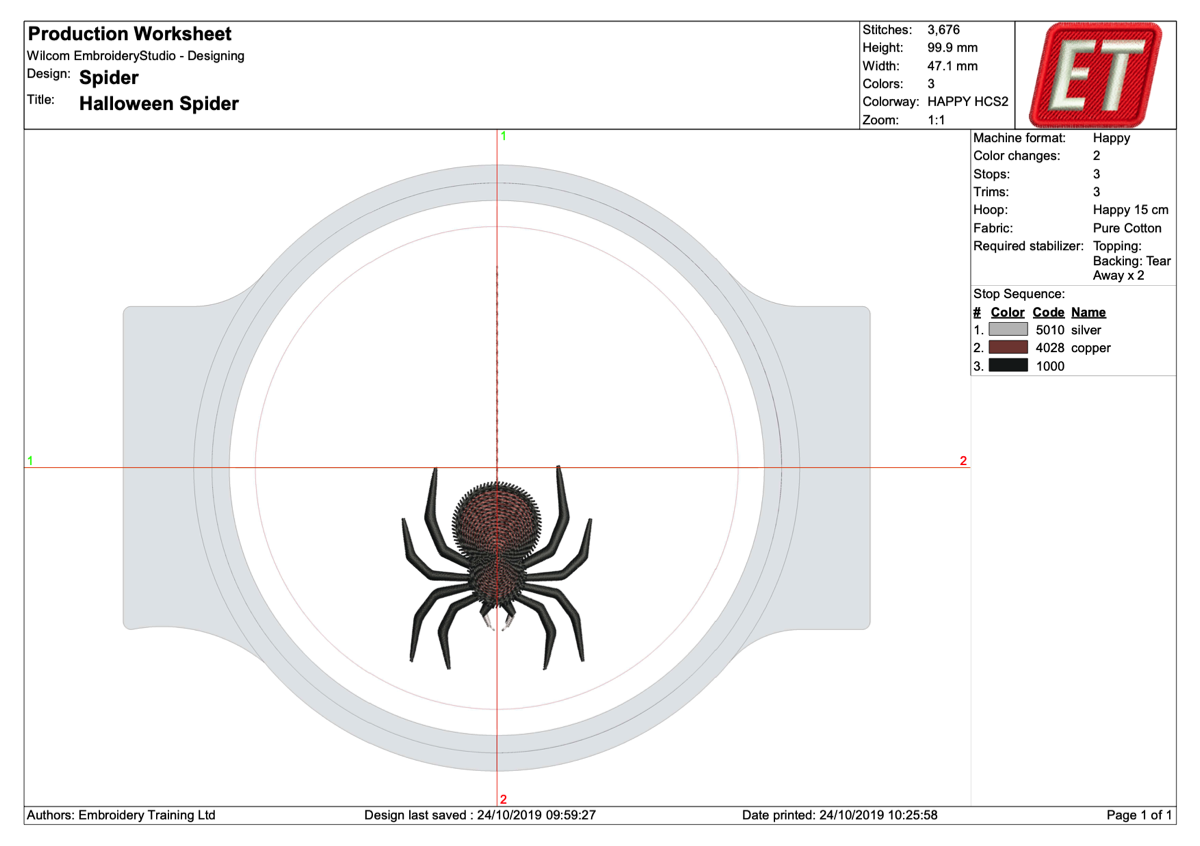Select the black 1000 color swatch
The width and height of the screenshot is (1200, 846).
point(1008,366)
